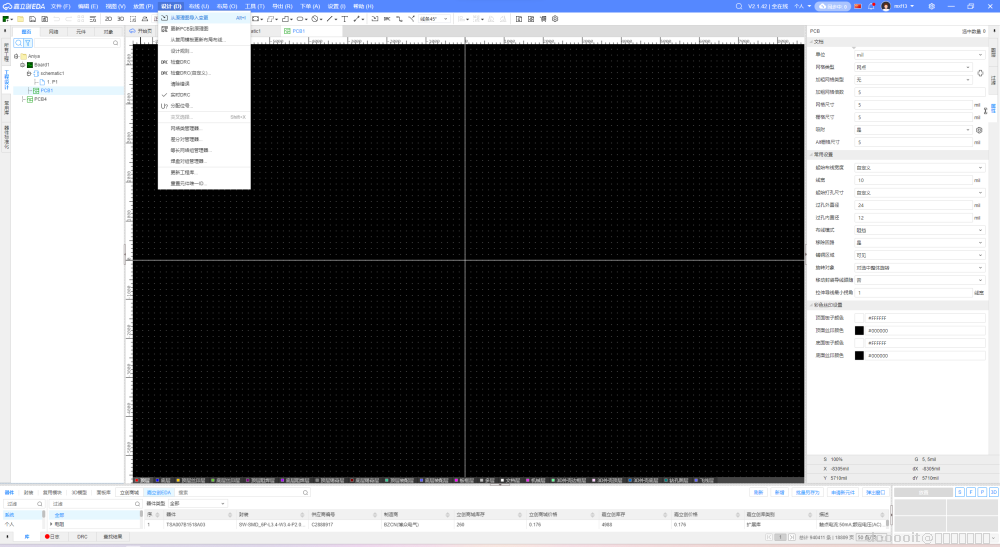Viewport: 1000px width, 547px height.
Task: Toggle the grid size link lock icon
Action: pos(985,111)
